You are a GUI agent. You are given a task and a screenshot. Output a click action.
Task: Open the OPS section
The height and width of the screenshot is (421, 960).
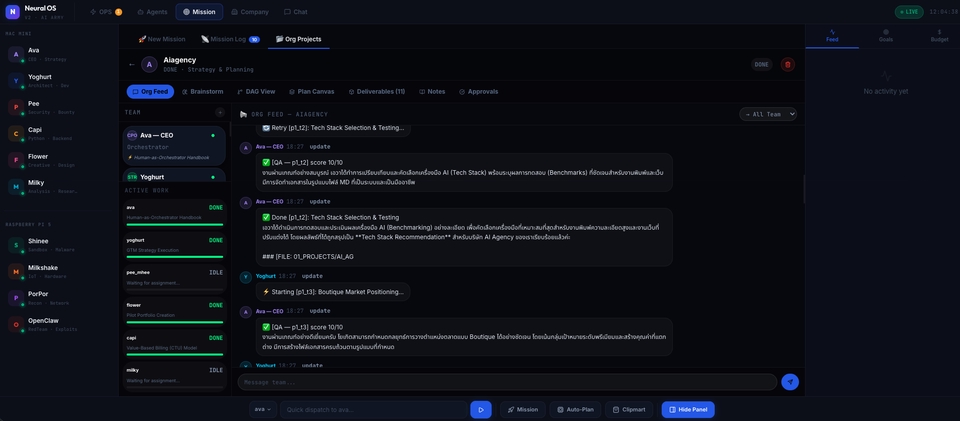(x=105, y=12)
